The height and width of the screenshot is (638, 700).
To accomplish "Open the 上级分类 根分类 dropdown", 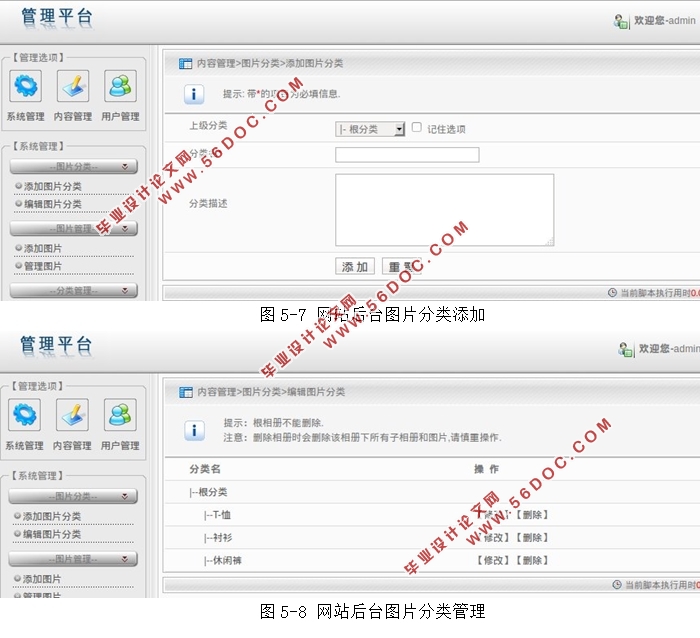I will coord(370,129).
